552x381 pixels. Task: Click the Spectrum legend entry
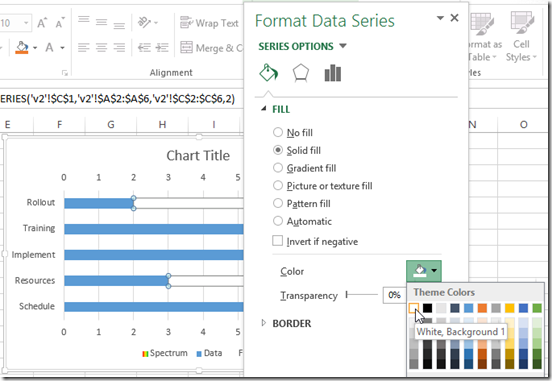164,353
